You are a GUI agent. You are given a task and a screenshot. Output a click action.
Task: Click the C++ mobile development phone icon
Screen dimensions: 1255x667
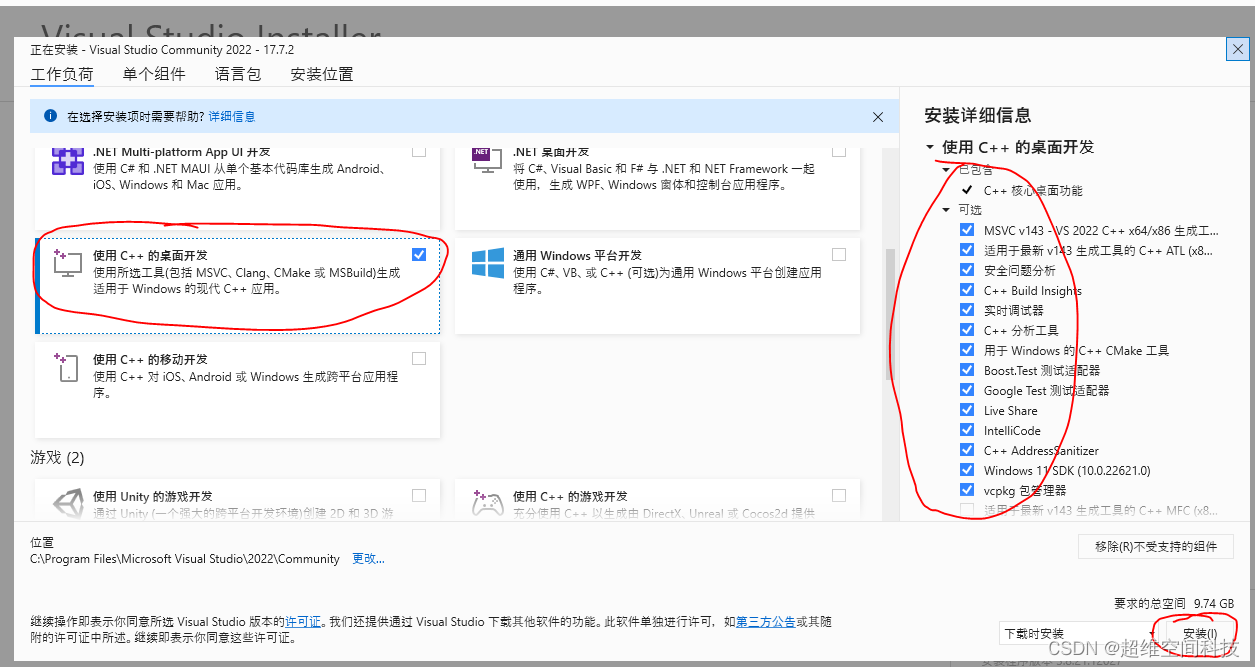(68, 367)
